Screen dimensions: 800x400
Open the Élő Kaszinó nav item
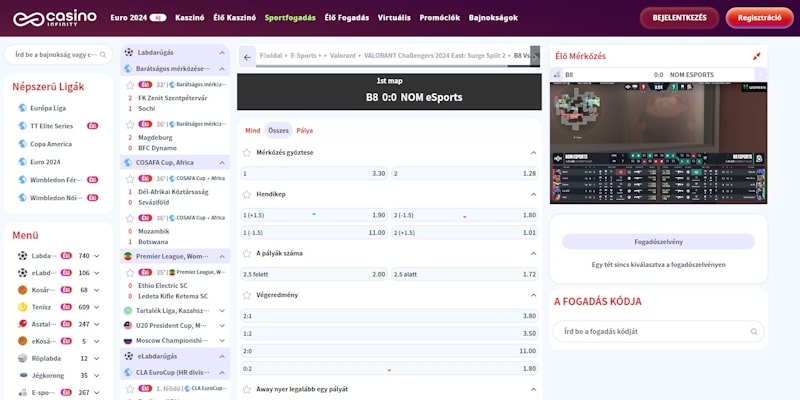[235, 18]
